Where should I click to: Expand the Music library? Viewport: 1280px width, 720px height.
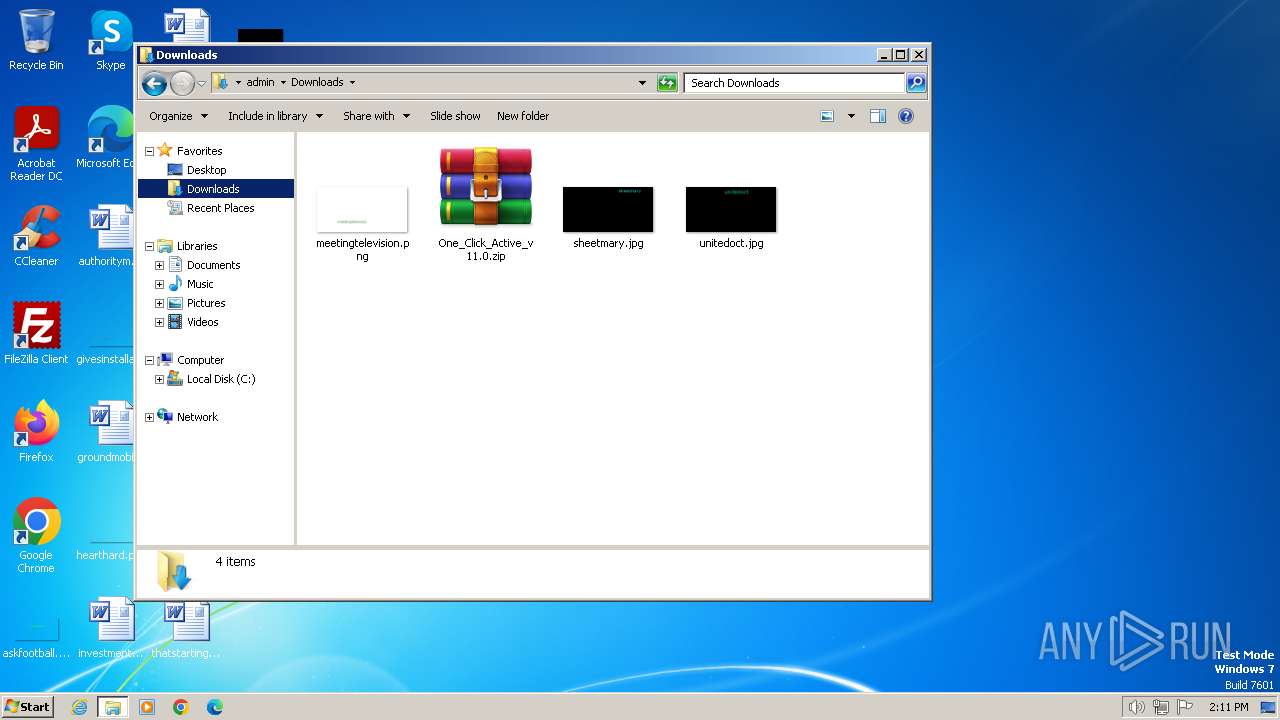[159, 284]
